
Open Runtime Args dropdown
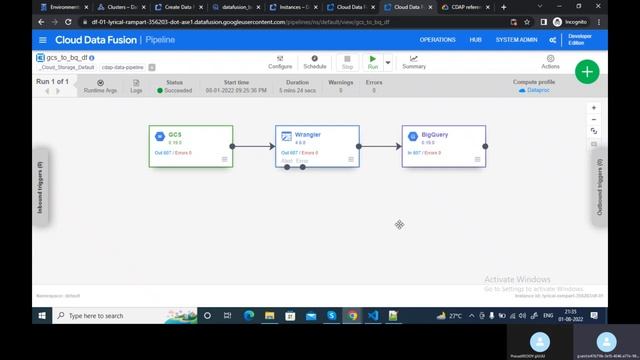click(x=100, y=86)
